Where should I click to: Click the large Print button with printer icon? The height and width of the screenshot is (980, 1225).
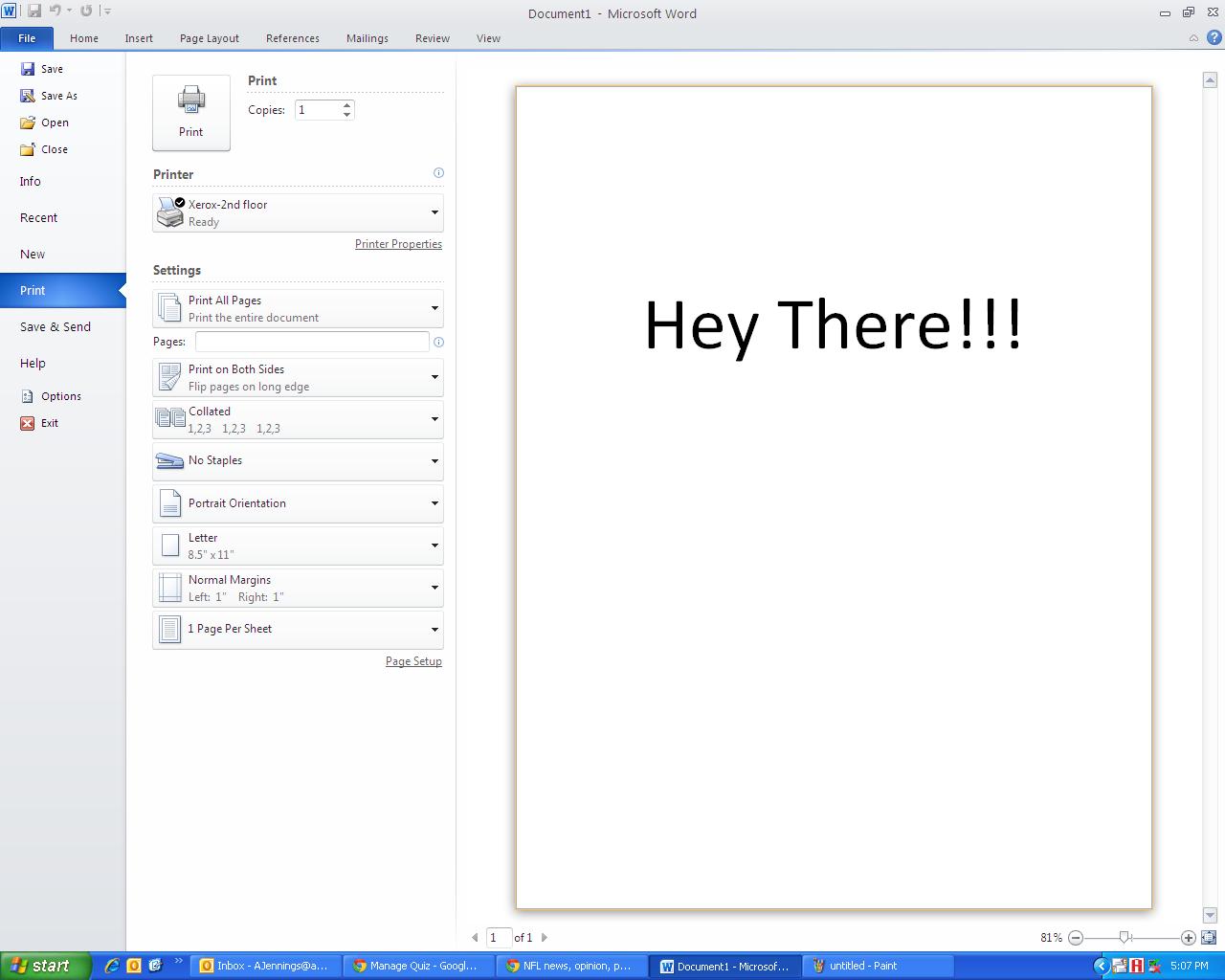(191, 113)
